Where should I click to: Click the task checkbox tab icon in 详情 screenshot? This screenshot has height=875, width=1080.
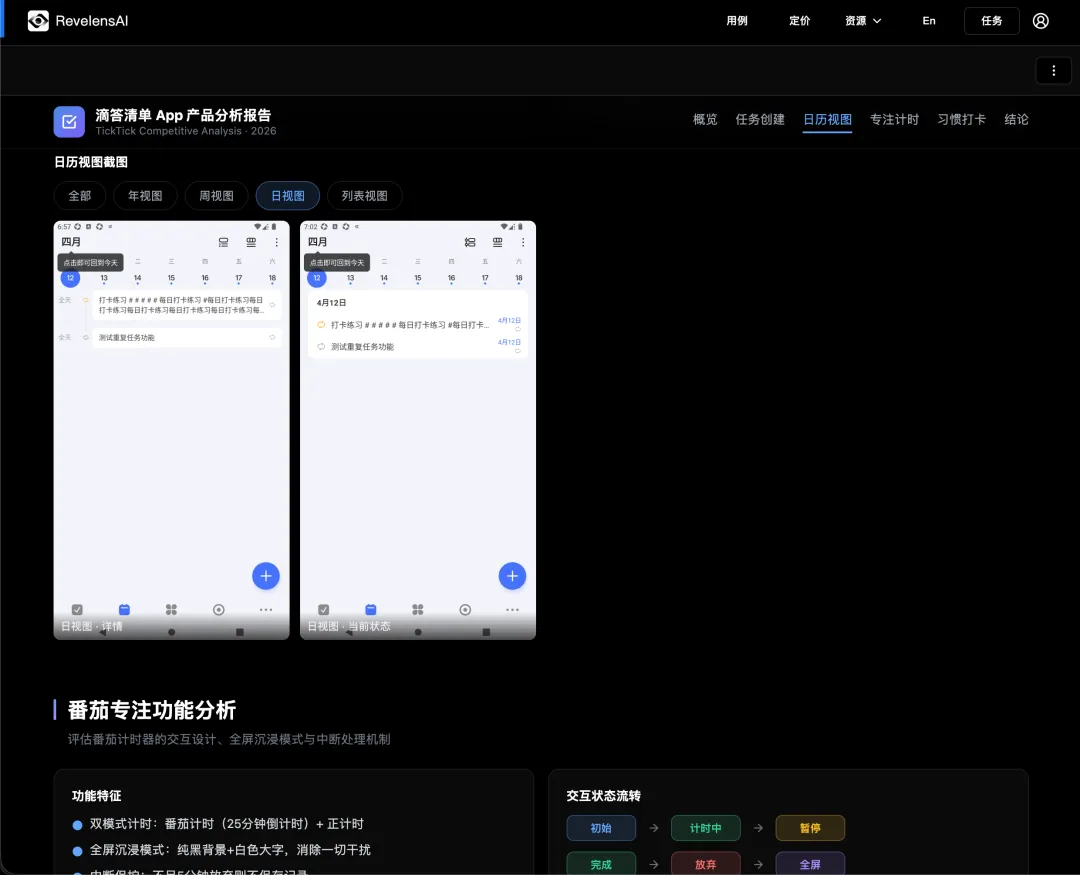[x=77, y=610]
